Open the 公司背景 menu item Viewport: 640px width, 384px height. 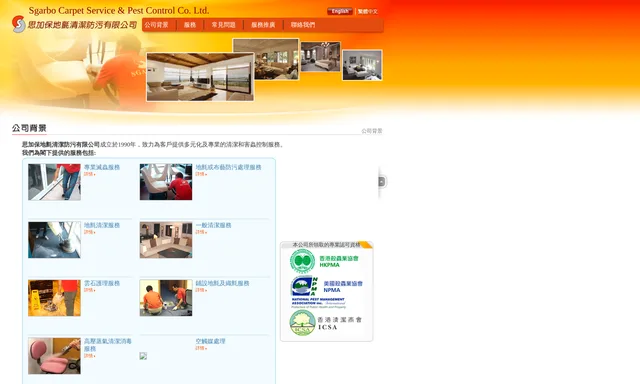tap(156, 25)
